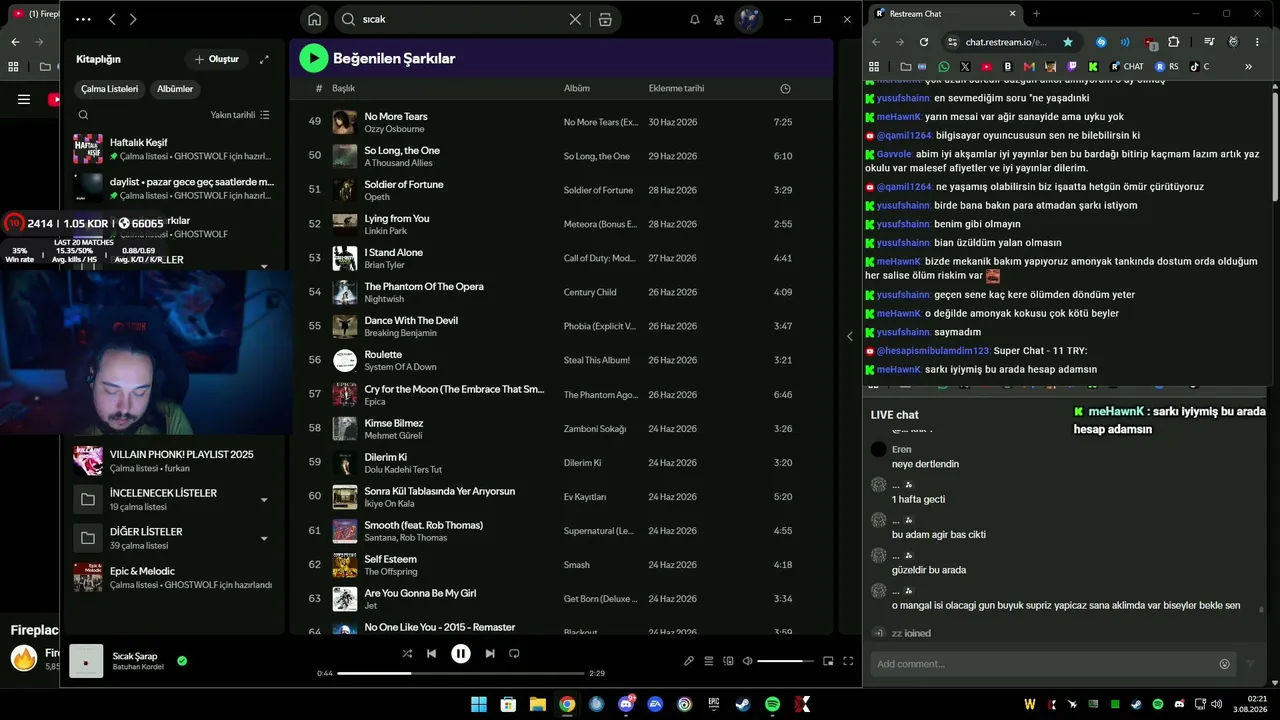Sort tracks by Eklenme tarihi column

click(676, 88)
